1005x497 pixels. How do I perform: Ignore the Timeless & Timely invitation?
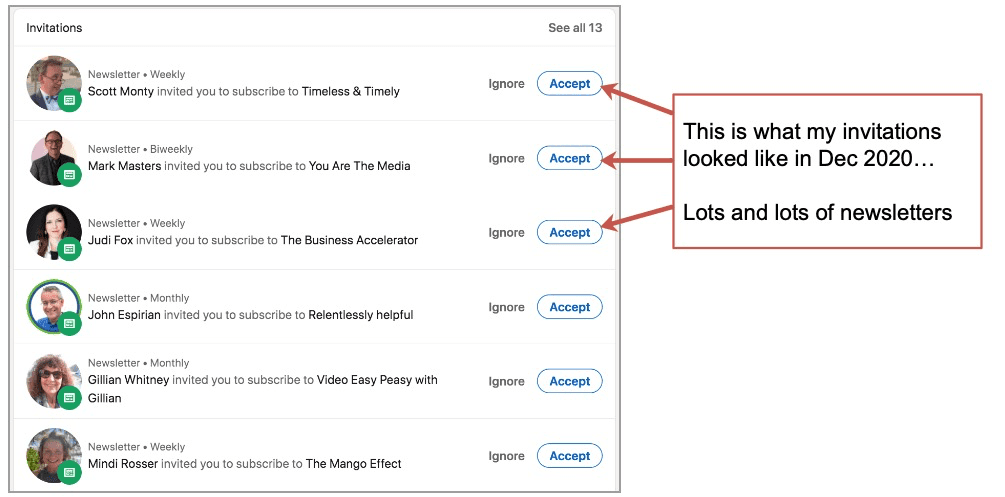point(506,83)
